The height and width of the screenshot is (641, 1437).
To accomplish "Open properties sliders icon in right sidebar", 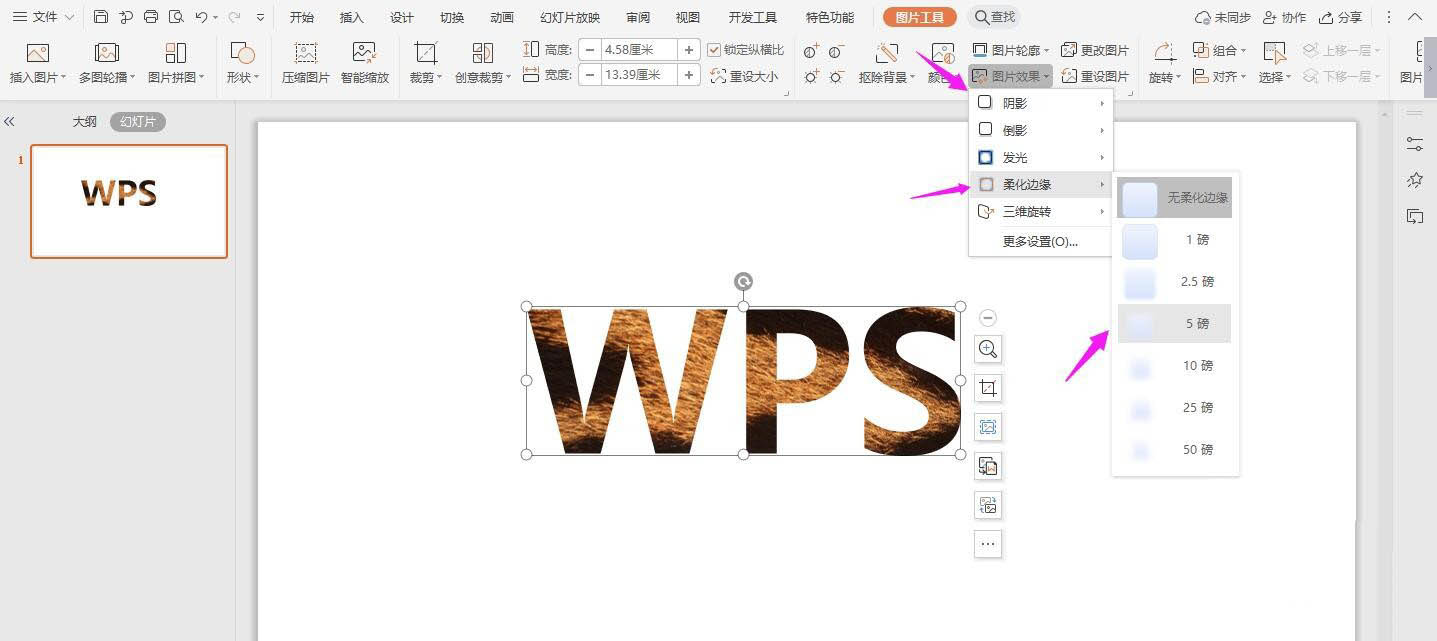I will (x=1415, y=144).
